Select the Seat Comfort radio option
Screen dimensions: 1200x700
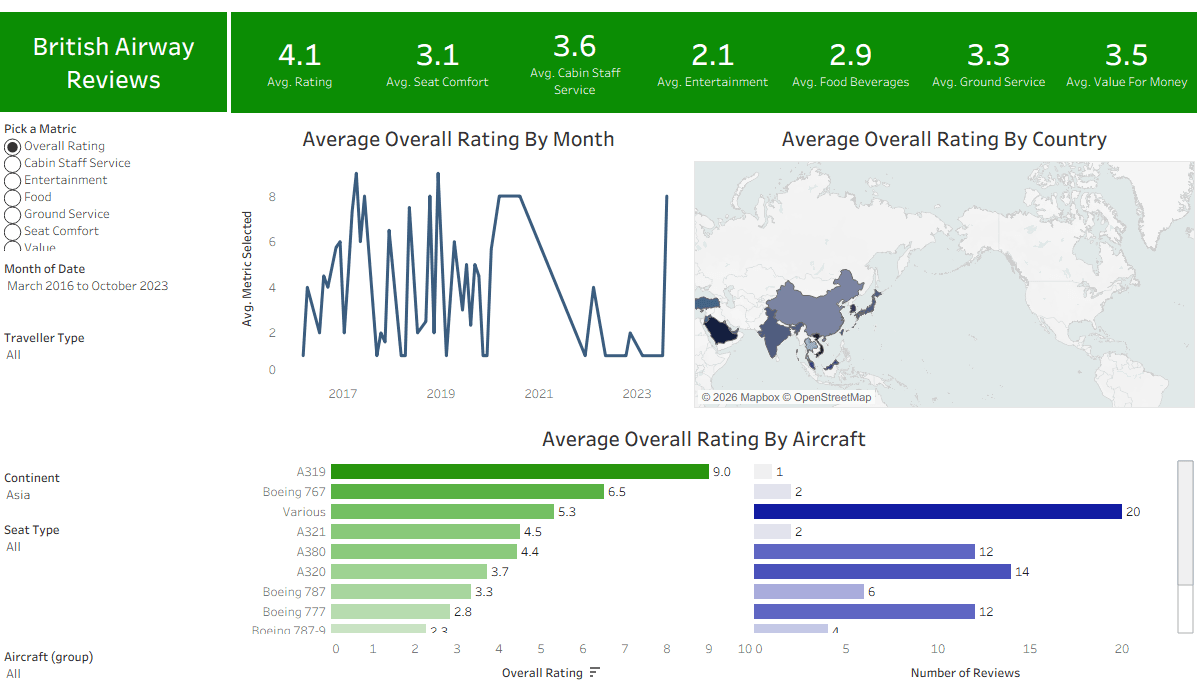click(13, 231)
